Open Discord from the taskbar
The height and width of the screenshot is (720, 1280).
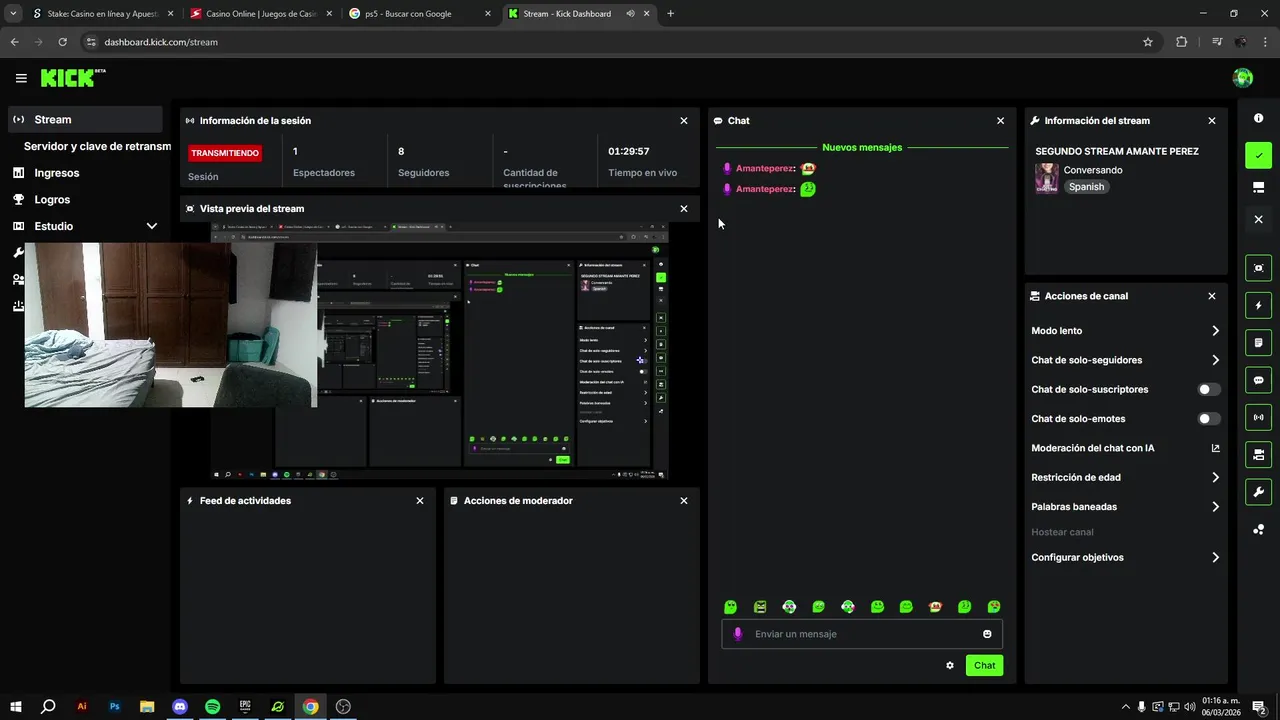pos(180,707)
